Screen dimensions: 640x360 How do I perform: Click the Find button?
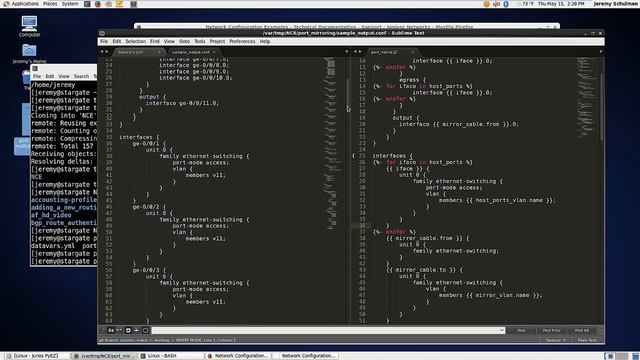point(521,330)
